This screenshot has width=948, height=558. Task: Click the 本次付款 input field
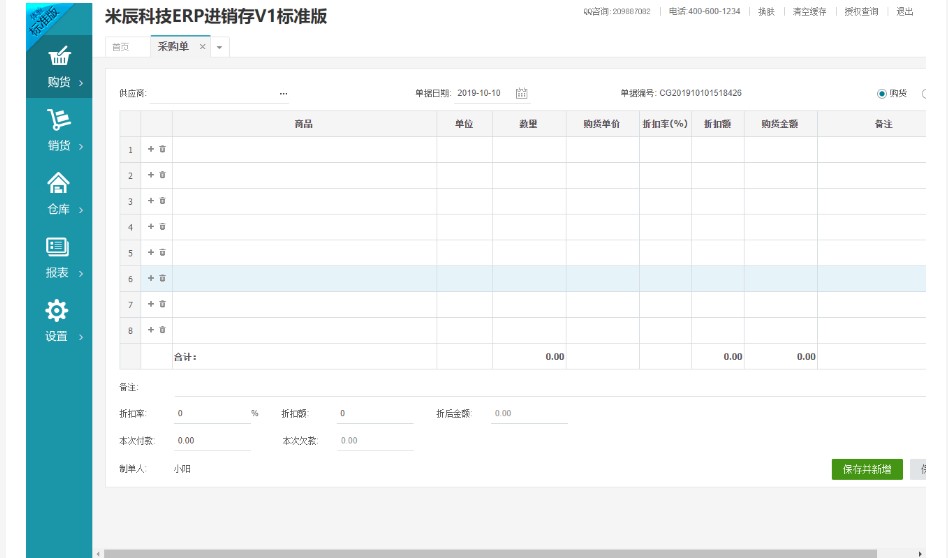(210, 440)
